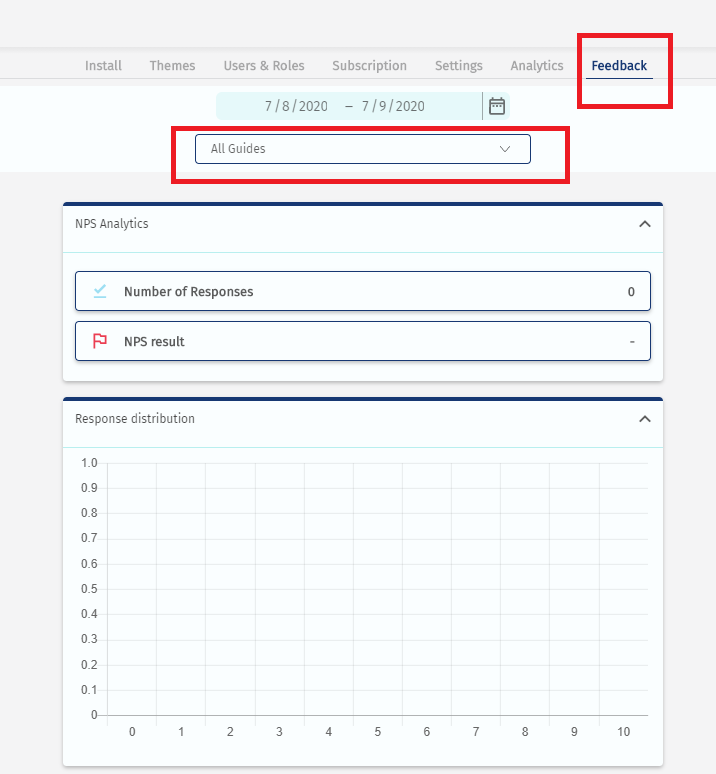Click the Number of Responses row
Viewport: 716px width, 774px height.
362,292
